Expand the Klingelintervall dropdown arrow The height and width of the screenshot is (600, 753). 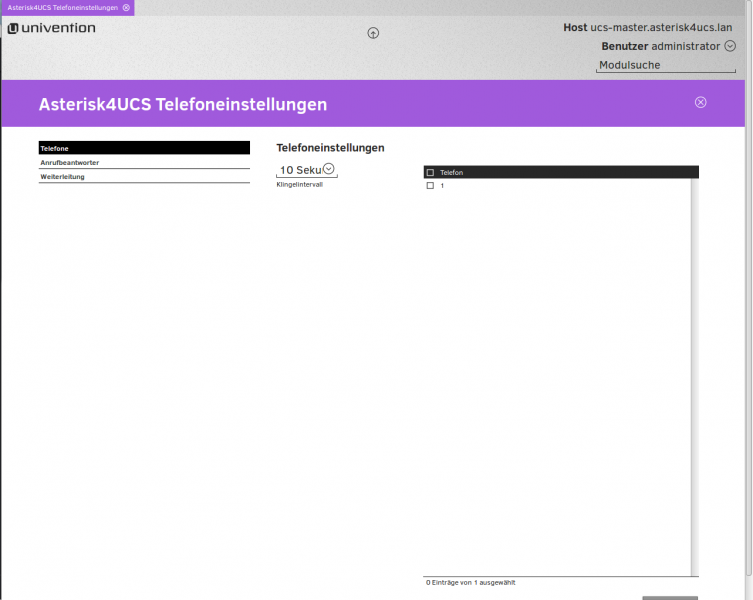coord(328,169)
